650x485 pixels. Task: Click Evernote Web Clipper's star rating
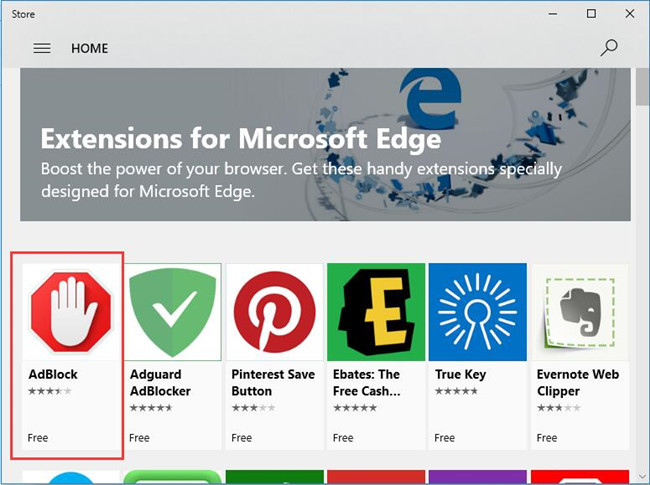[558, 408]
